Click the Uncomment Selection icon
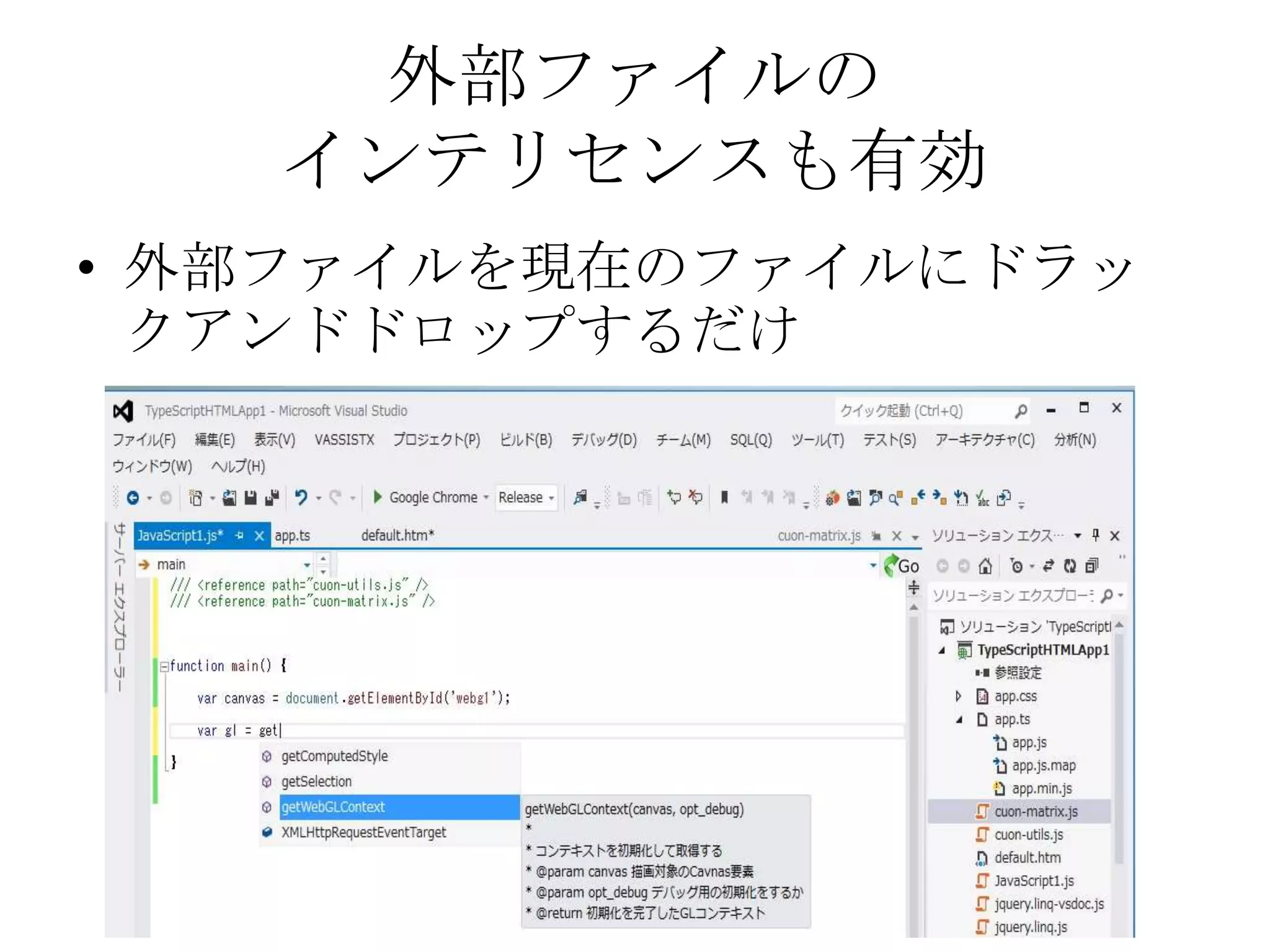The height and width of the screenshot is (952, 1270). (x=696, y=497)
